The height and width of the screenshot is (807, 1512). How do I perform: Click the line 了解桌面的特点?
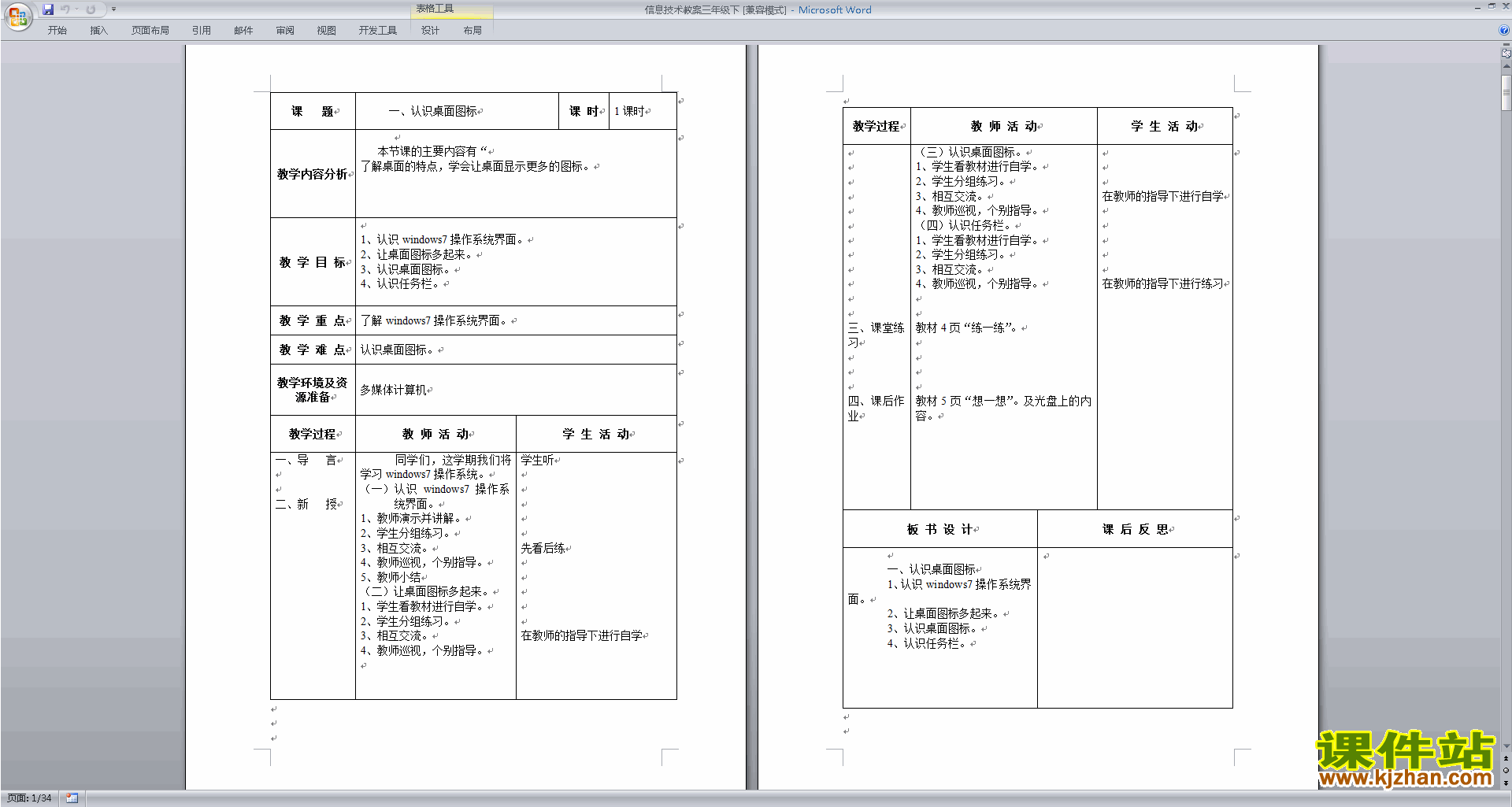tap(476, 166)
